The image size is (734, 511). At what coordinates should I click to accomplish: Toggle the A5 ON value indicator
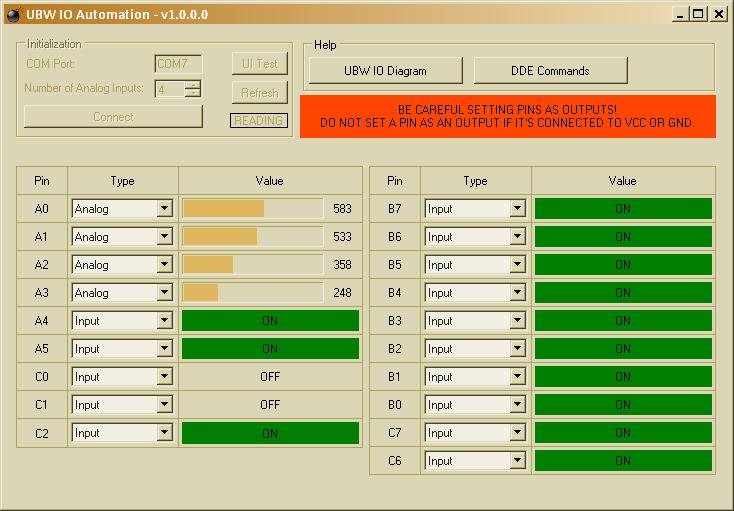pos(270,349)
